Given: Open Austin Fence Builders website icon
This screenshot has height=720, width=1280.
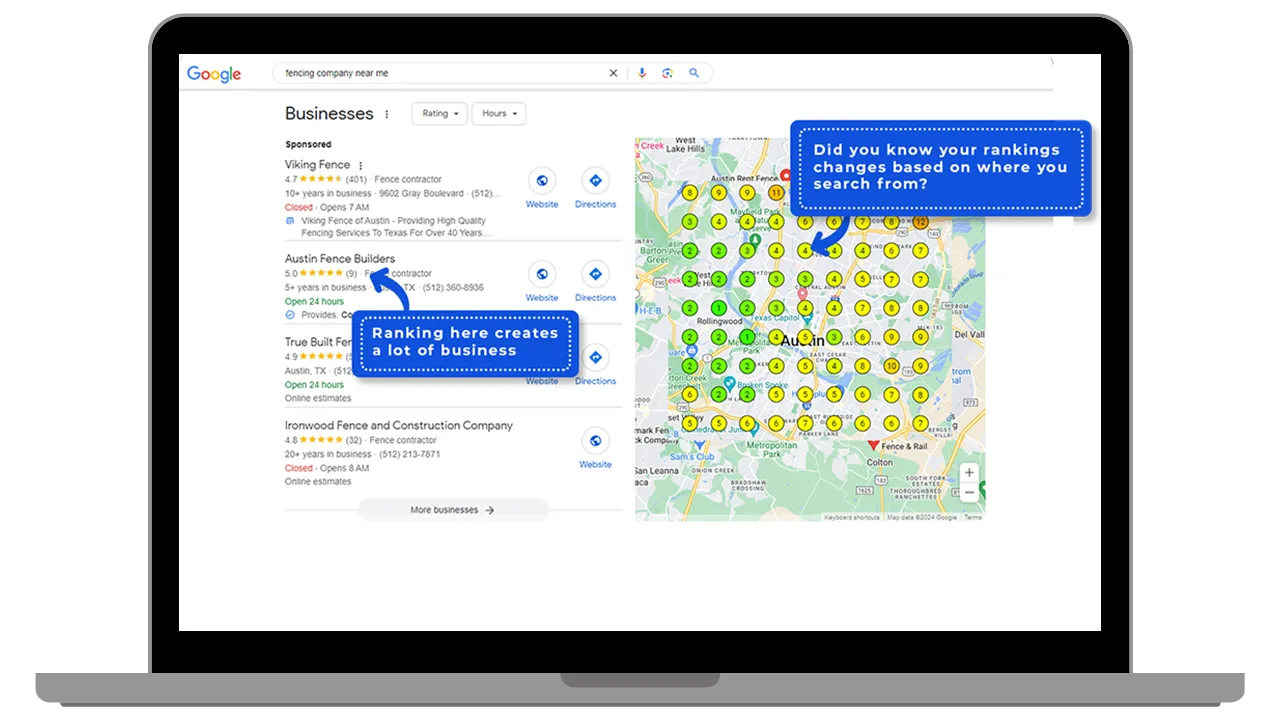Looking at the screenshot, I should (542, 274).
